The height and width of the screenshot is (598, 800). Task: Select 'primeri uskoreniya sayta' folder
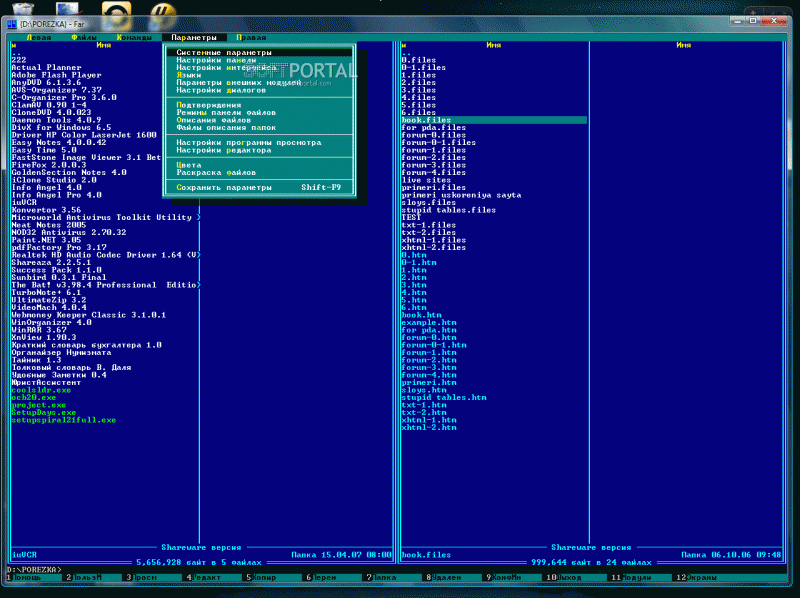click(461, 195)
